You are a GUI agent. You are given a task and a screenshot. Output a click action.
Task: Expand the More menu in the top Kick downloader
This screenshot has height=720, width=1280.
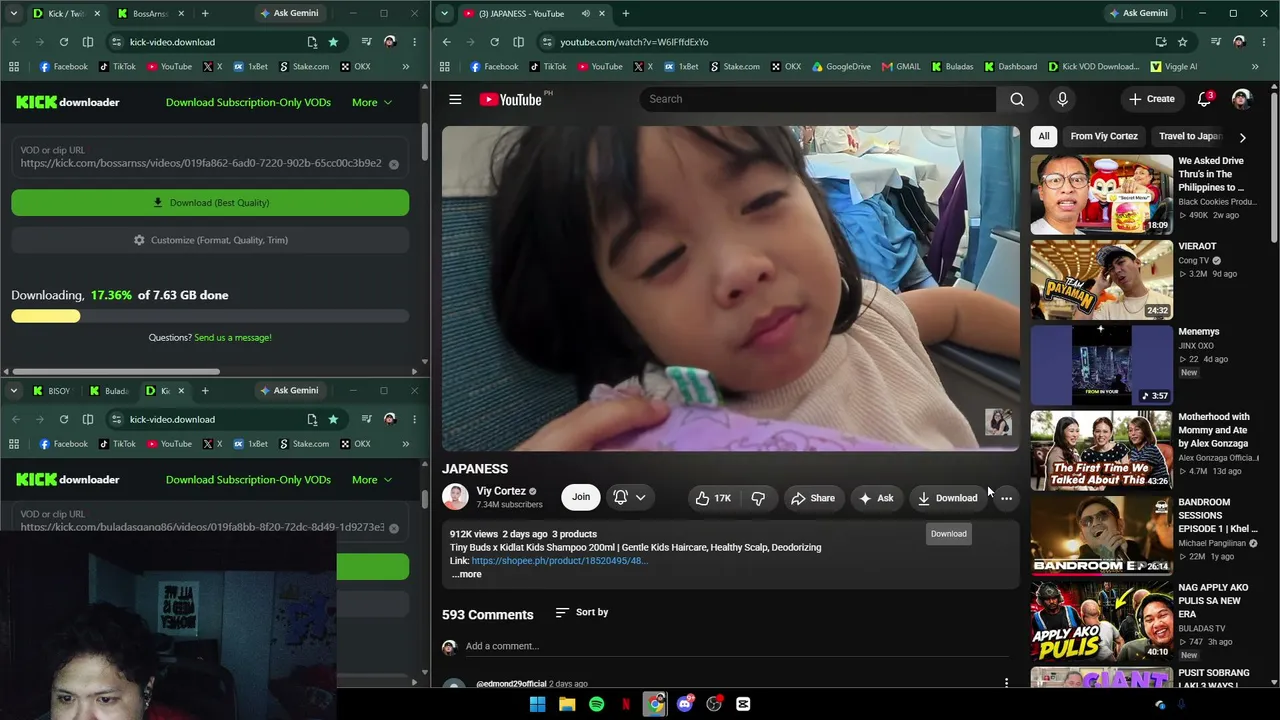point(372,102)
